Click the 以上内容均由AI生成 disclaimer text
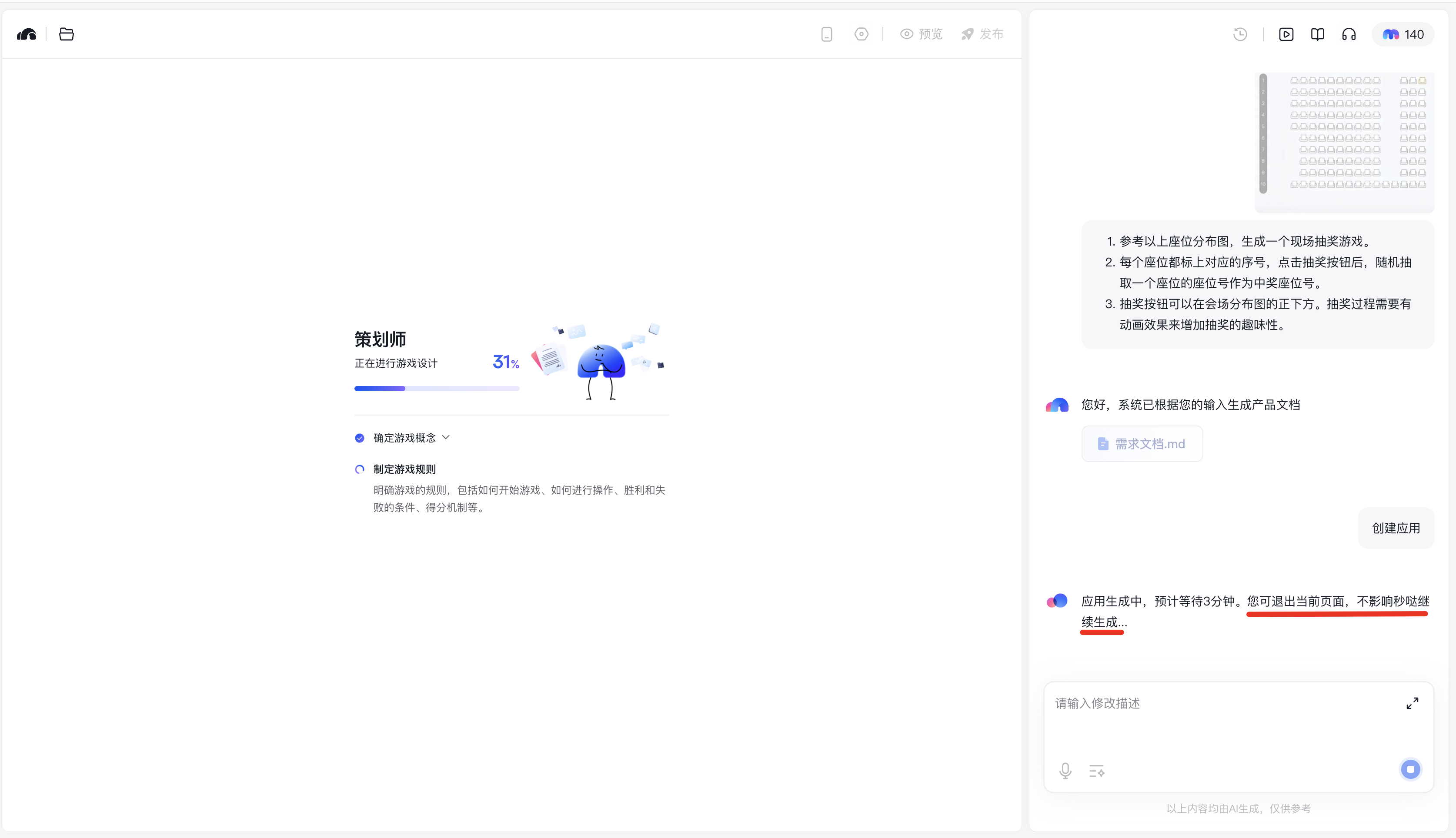This screenshot has width=1456, height=838. pyautogui.click(x=1239, y=808)
